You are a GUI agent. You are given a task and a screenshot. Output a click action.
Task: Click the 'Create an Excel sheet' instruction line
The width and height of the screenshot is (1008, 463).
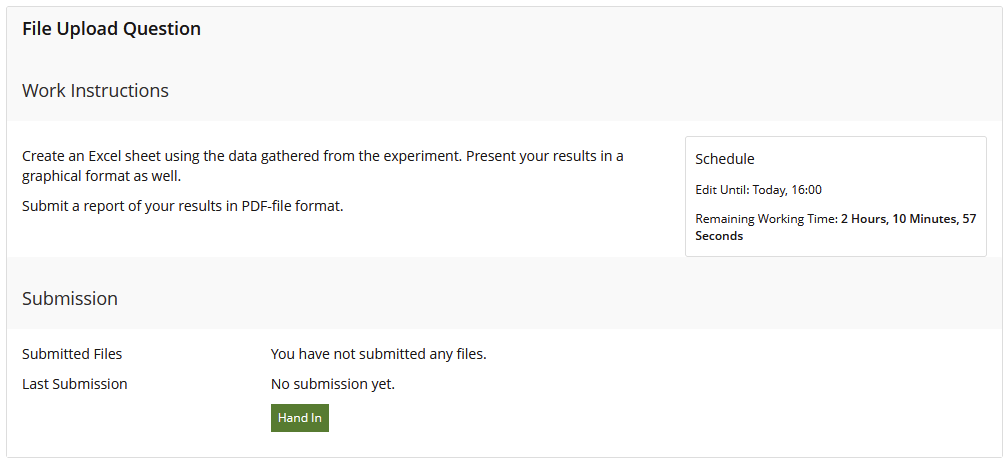coord(323,156)
